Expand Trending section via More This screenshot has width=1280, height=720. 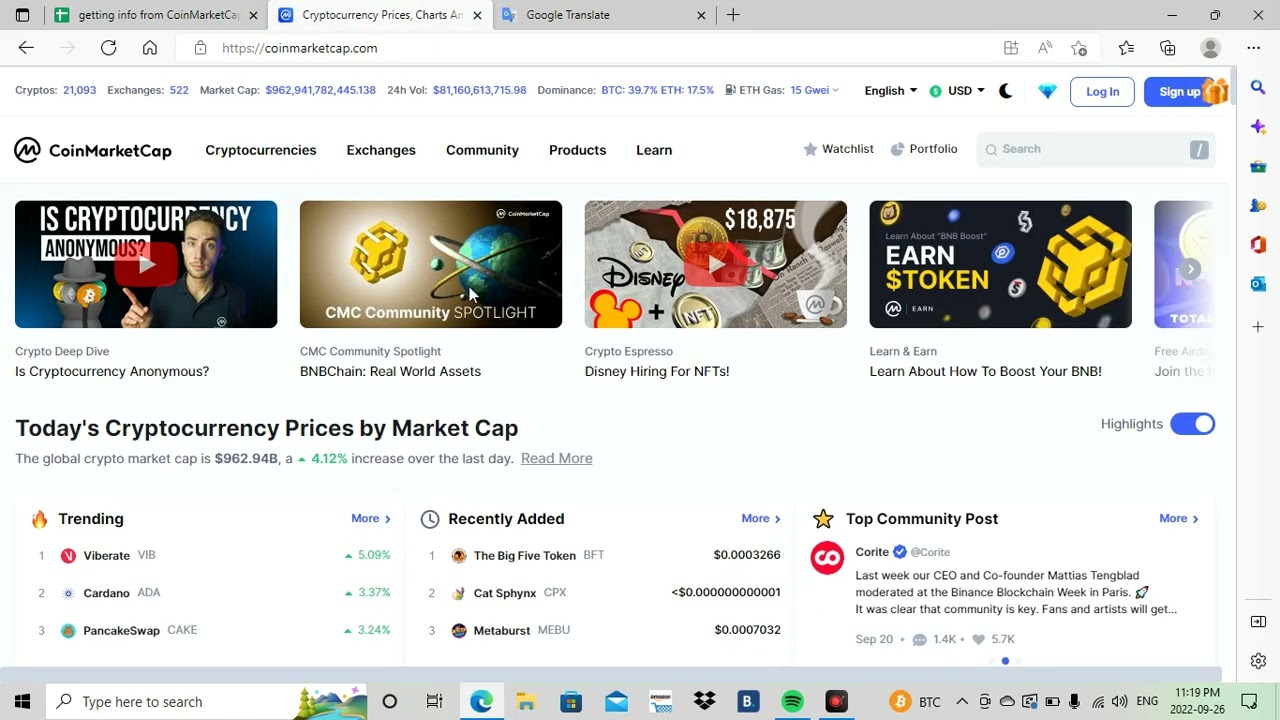371,519
